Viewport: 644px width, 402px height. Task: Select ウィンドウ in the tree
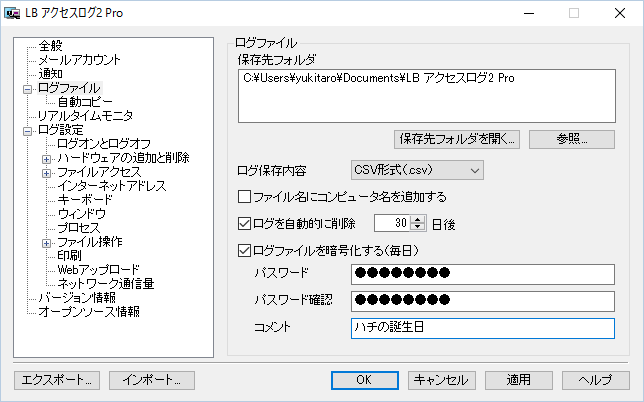click(82, 214)
